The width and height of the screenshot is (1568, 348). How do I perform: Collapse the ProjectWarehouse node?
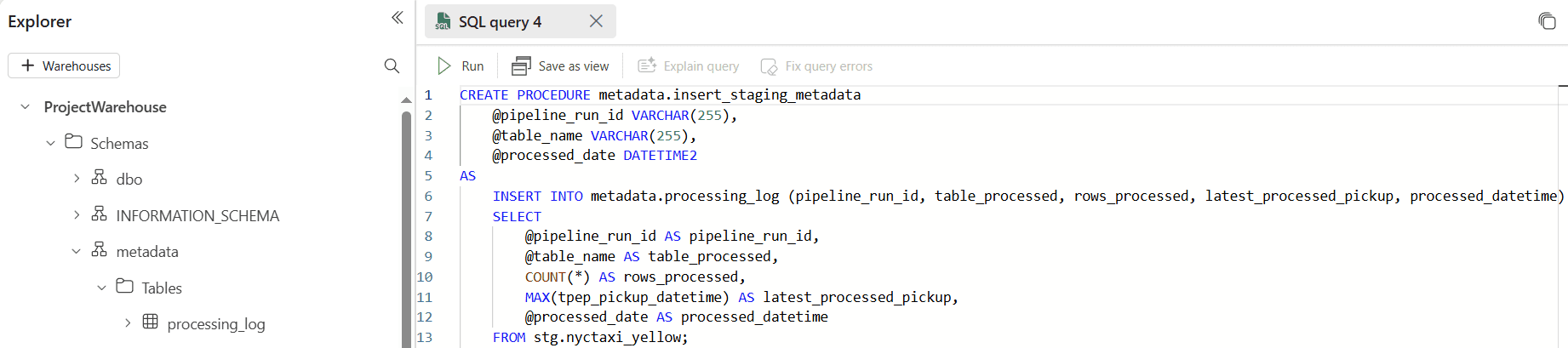tap(26, 107)
